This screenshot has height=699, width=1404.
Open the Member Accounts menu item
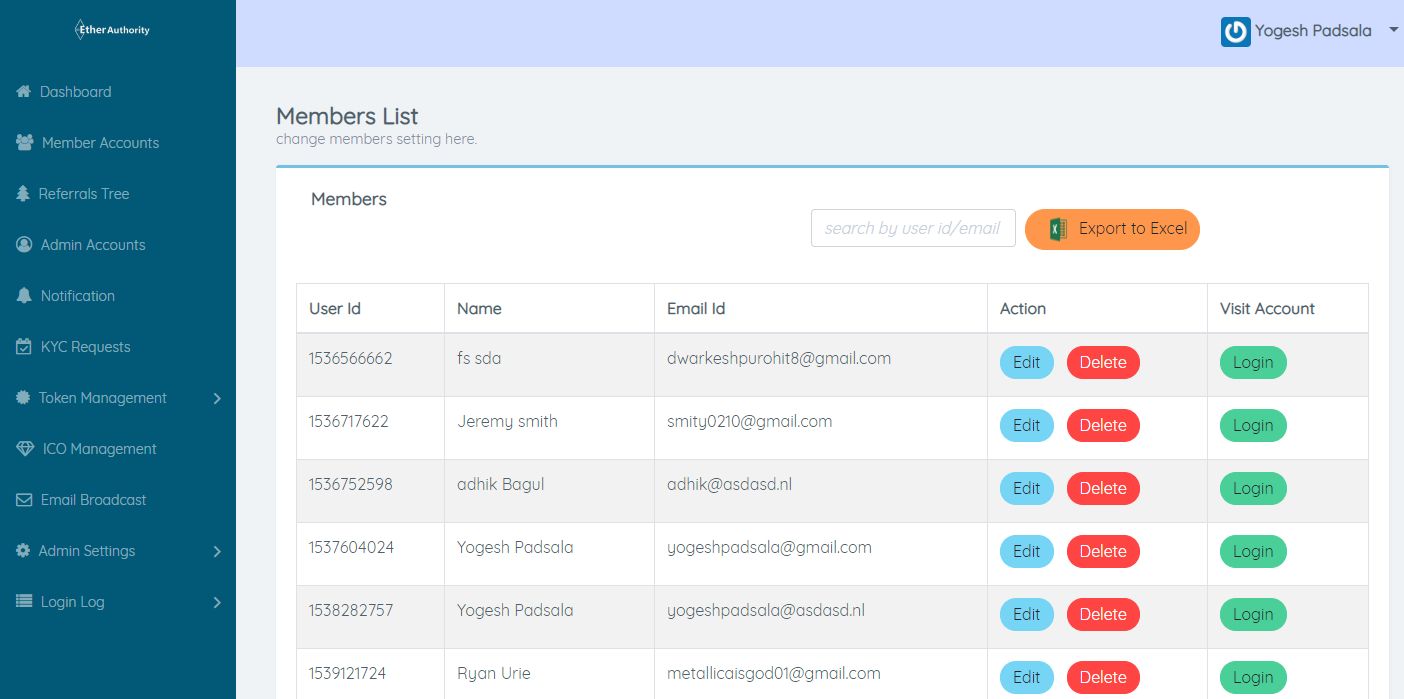pyautogui.click(x=100, y=143)
